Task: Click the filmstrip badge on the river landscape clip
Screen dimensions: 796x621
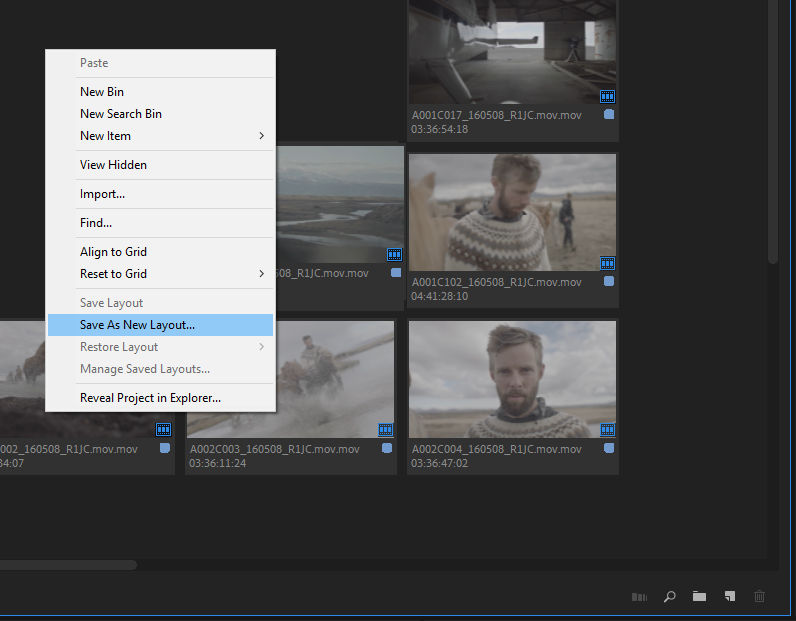Action: [394, 254]
